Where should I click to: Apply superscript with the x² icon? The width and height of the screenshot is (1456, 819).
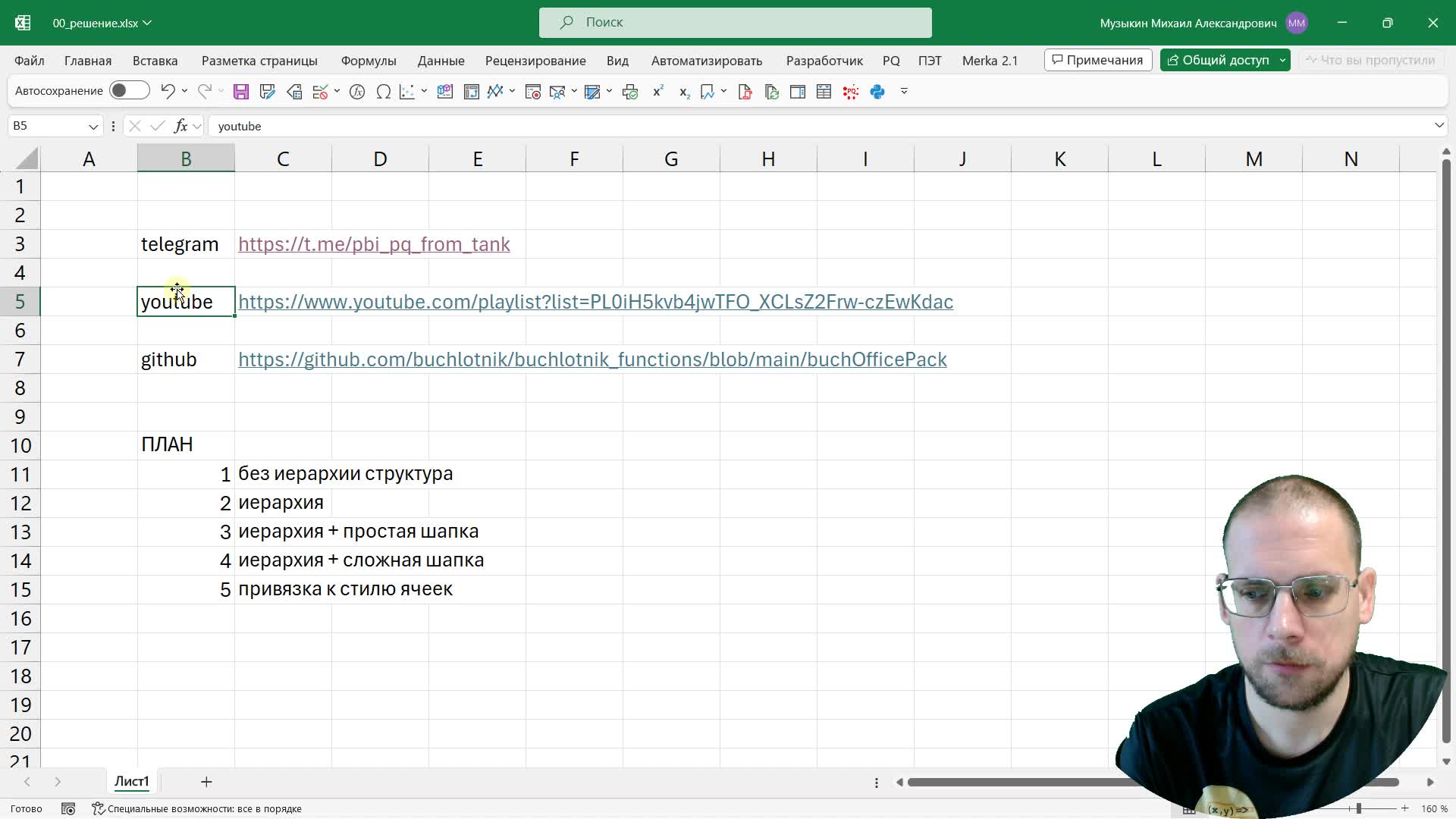(657, 92)
